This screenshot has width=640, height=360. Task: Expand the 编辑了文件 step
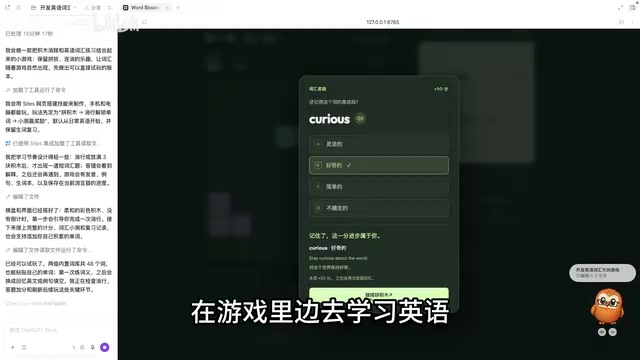[x=22, y=197]
